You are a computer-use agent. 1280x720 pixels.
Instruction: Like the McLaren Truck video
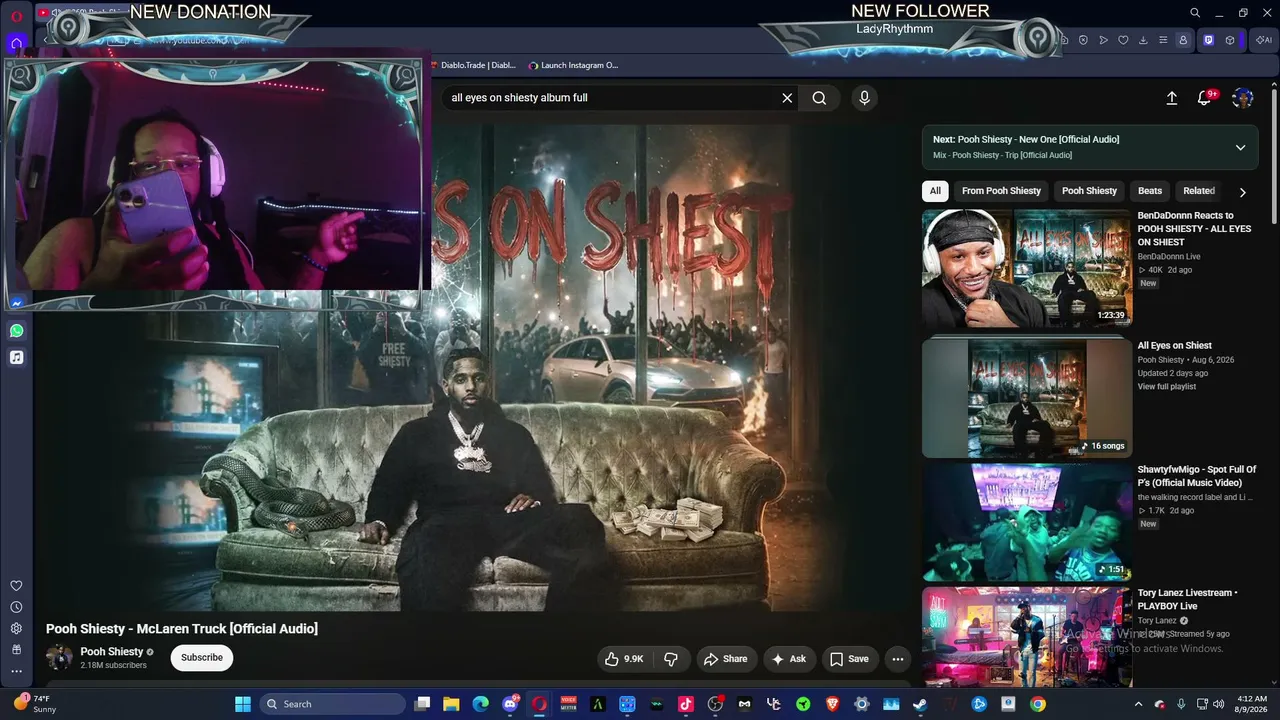tap(624, 659)
